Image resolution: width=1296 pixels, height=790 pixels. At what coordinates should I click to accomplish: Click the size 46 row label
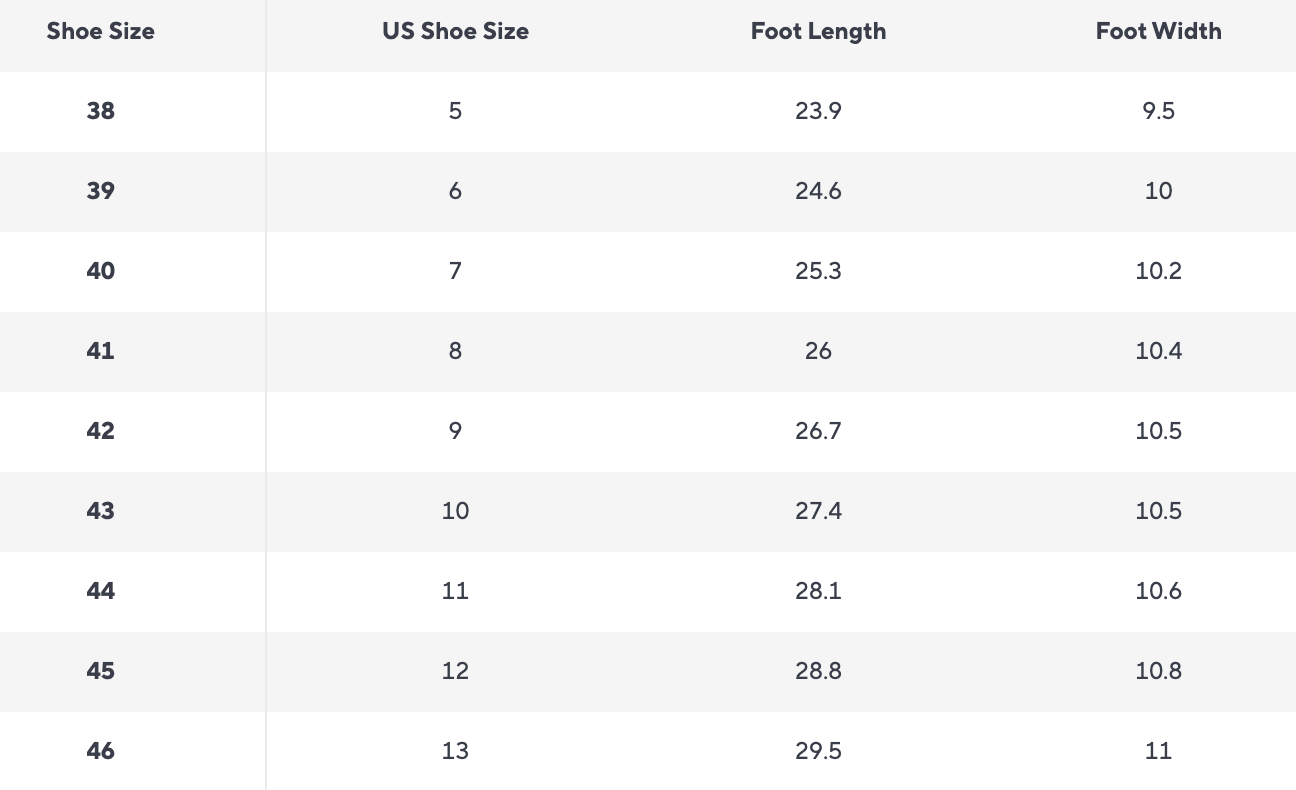[101, 751]
